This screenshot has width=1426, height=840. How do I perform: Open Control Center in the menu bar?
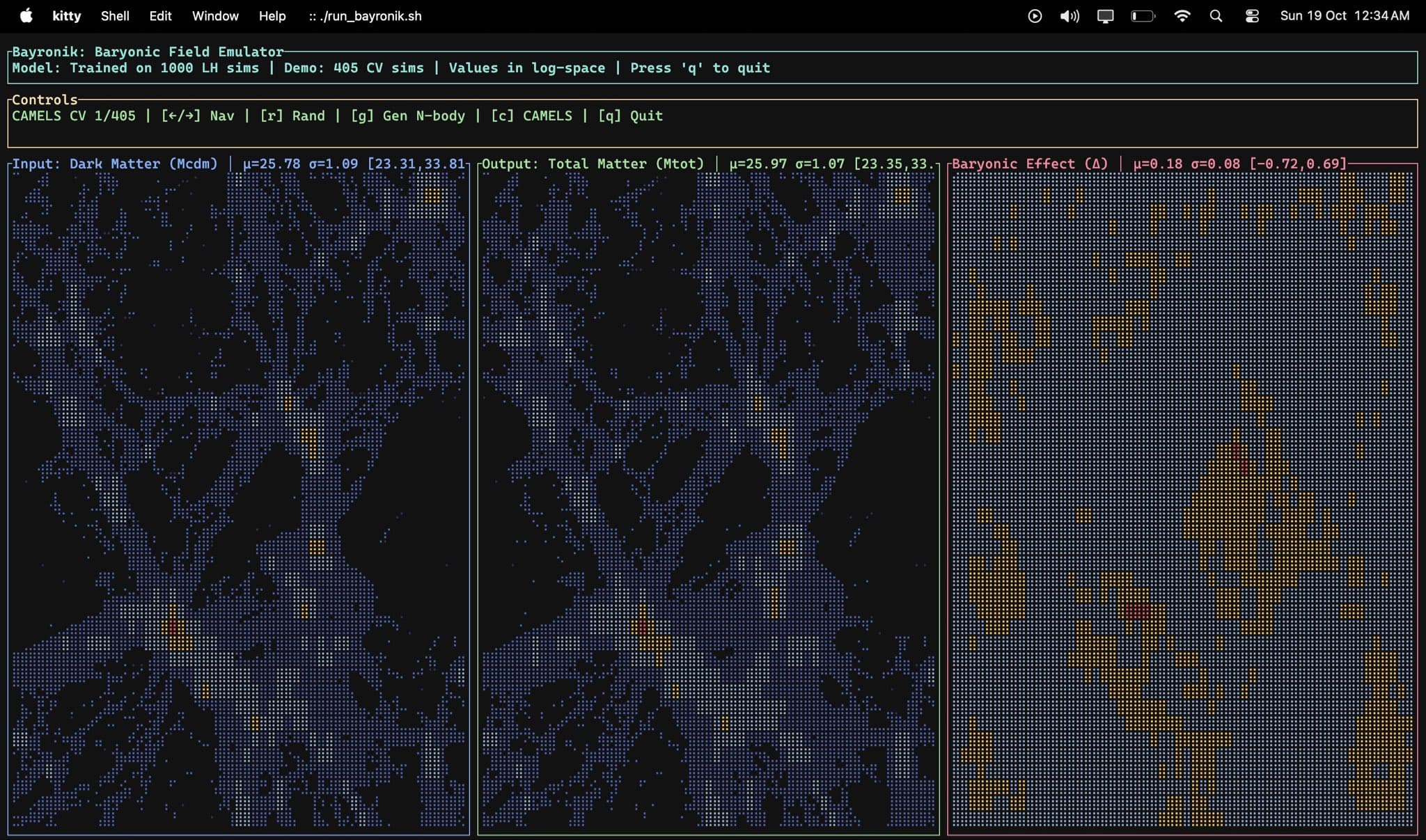pos(1253,15)
